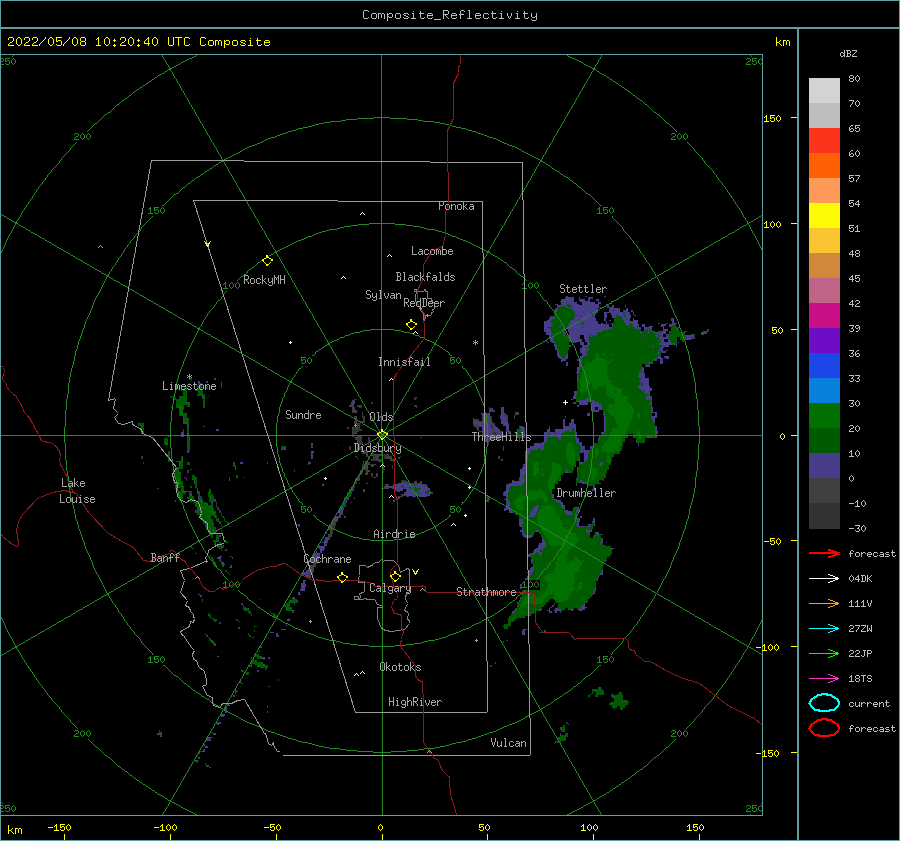This screenshot has width=900, height=841.
Task: Click the light gray 80 dBZ swatch
Action: click(824, 91)
